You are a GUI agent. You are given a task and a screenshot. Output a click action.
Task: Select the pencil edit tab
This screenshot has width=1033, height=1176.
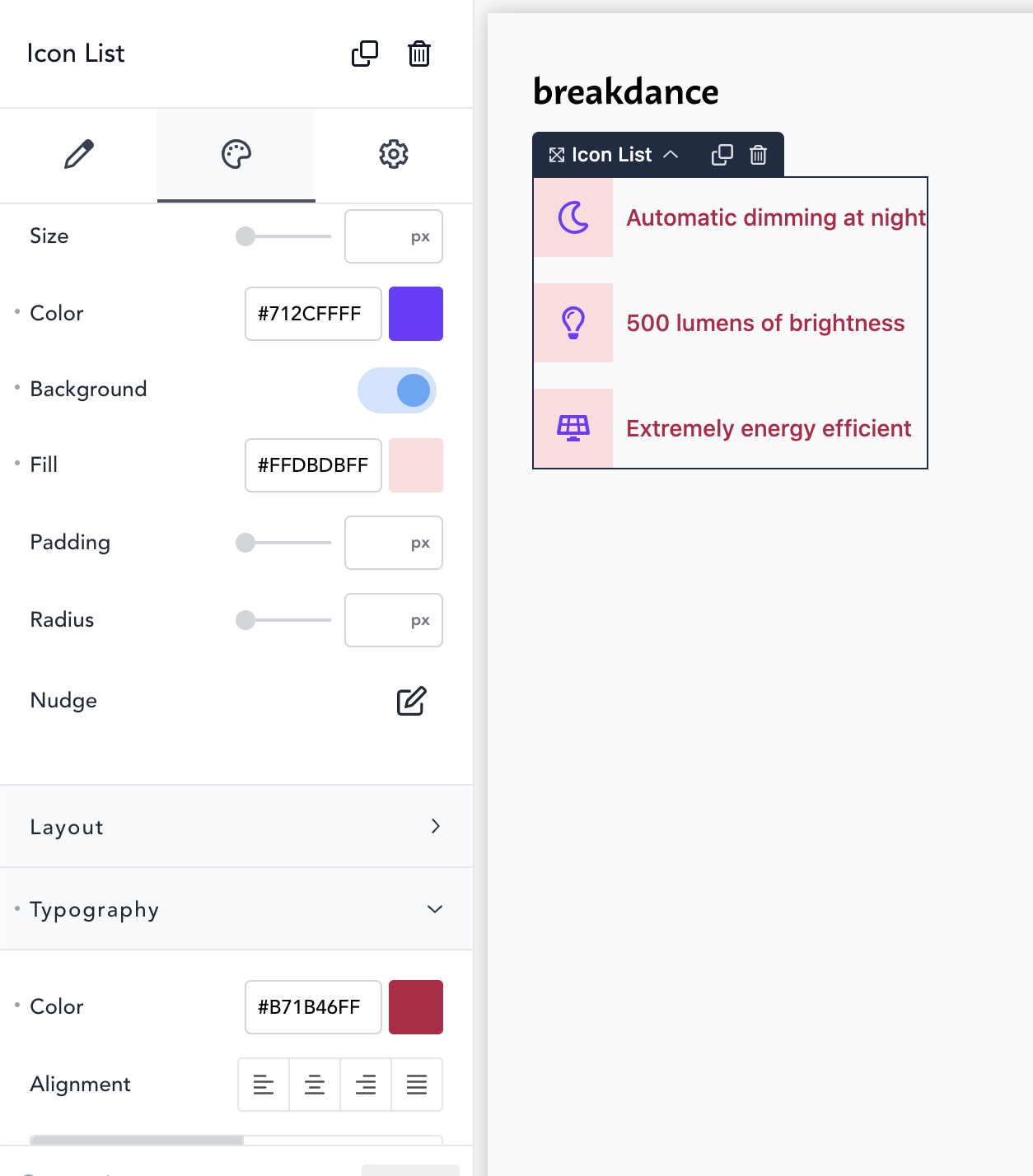tap(78, 154)
